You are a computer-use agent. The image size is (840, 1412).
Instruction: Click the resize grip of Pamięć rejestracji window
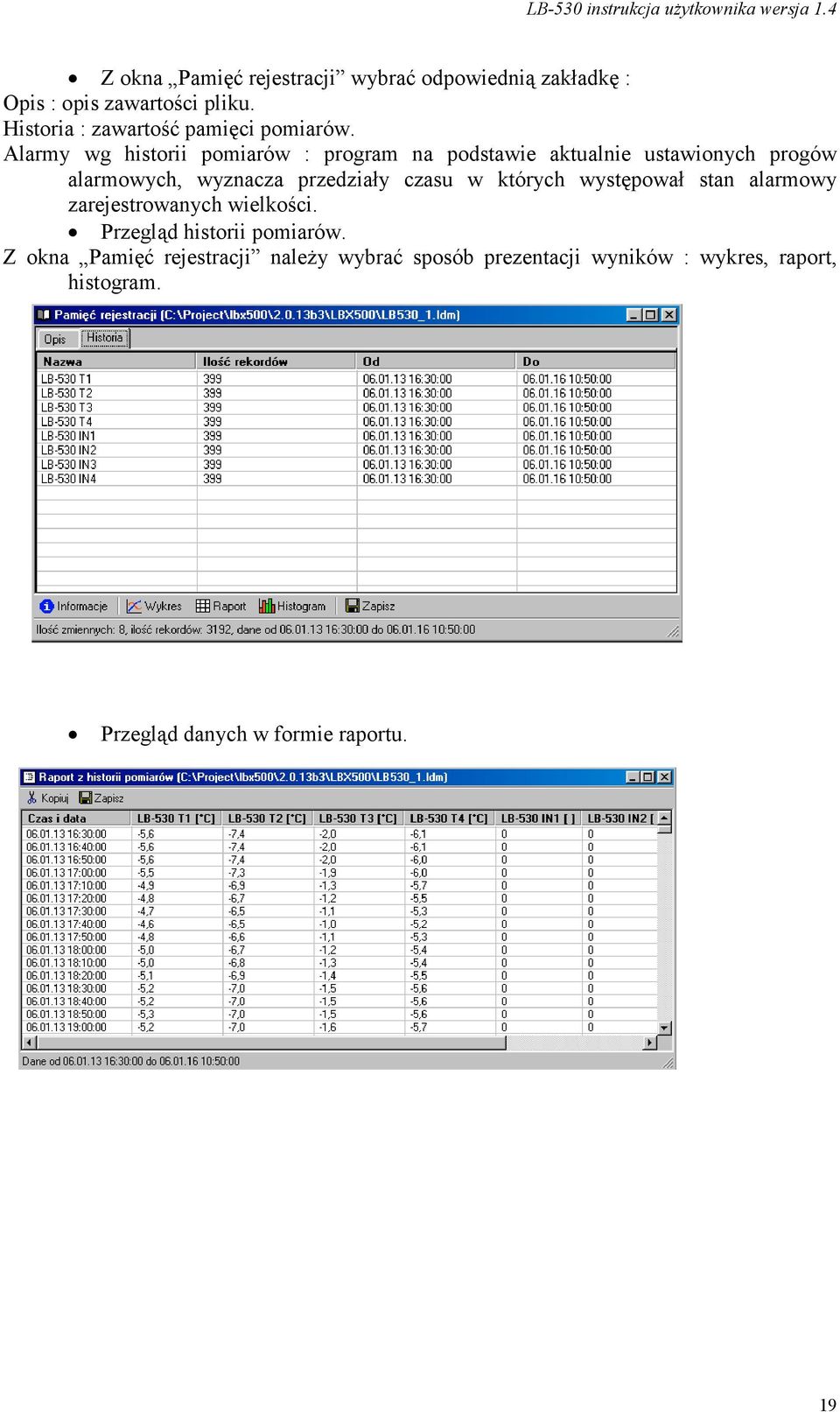tap(673, 631)
